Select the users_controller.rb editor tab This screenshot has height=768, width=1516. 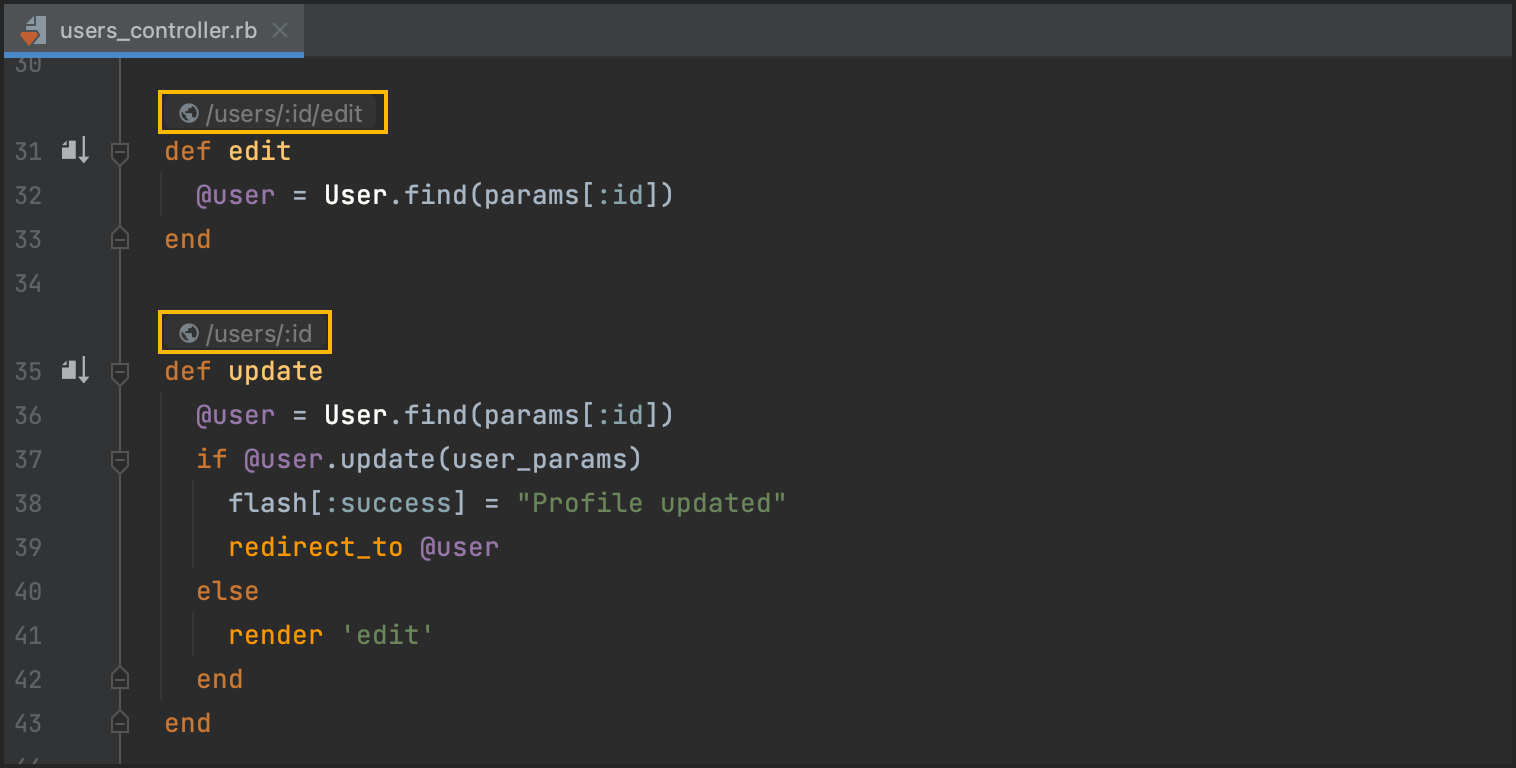click(x=157, y=30)
